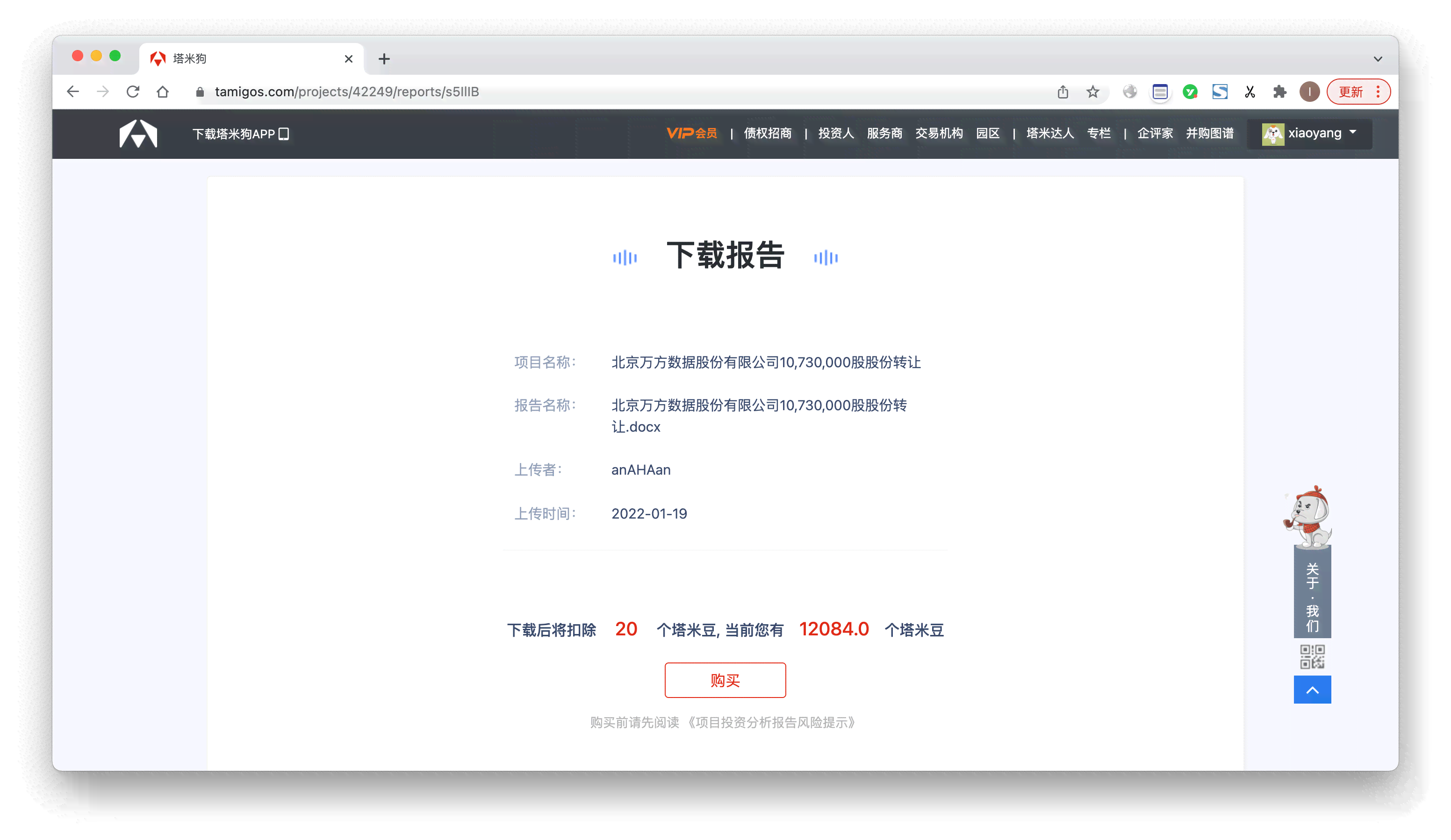Open 园区 menu item

click(987, 134)
